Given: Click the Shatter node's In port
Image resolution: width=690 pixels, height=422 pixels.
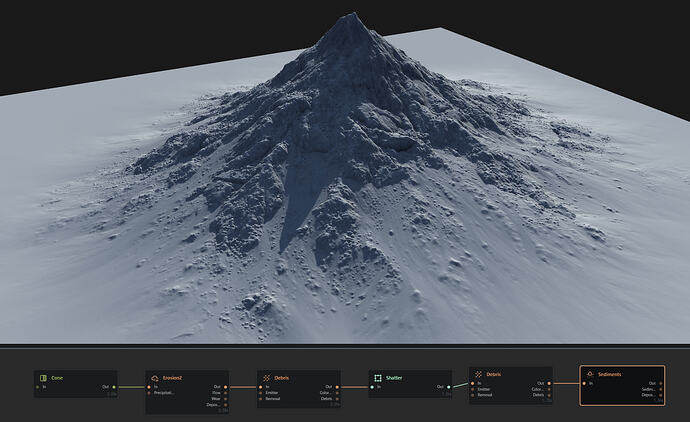Looking at the screenshot, I should click(372, 387).
